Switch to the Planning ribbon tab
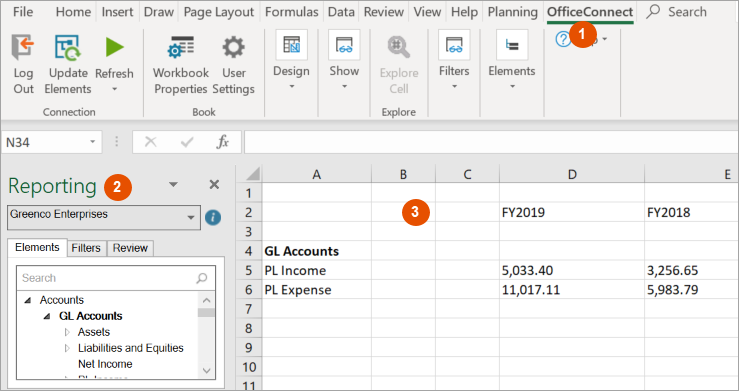Image resolution: width=739 pixels, height=391 pixels. (512, 12)
